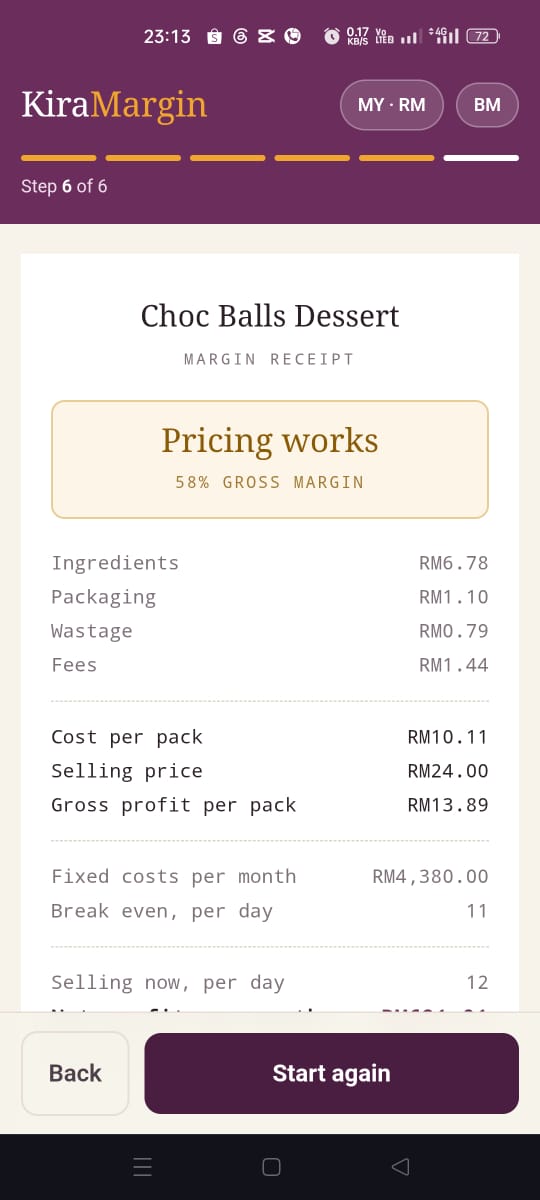
Task: Tap the battery level indicator
Action: click(x=482, y=36)
